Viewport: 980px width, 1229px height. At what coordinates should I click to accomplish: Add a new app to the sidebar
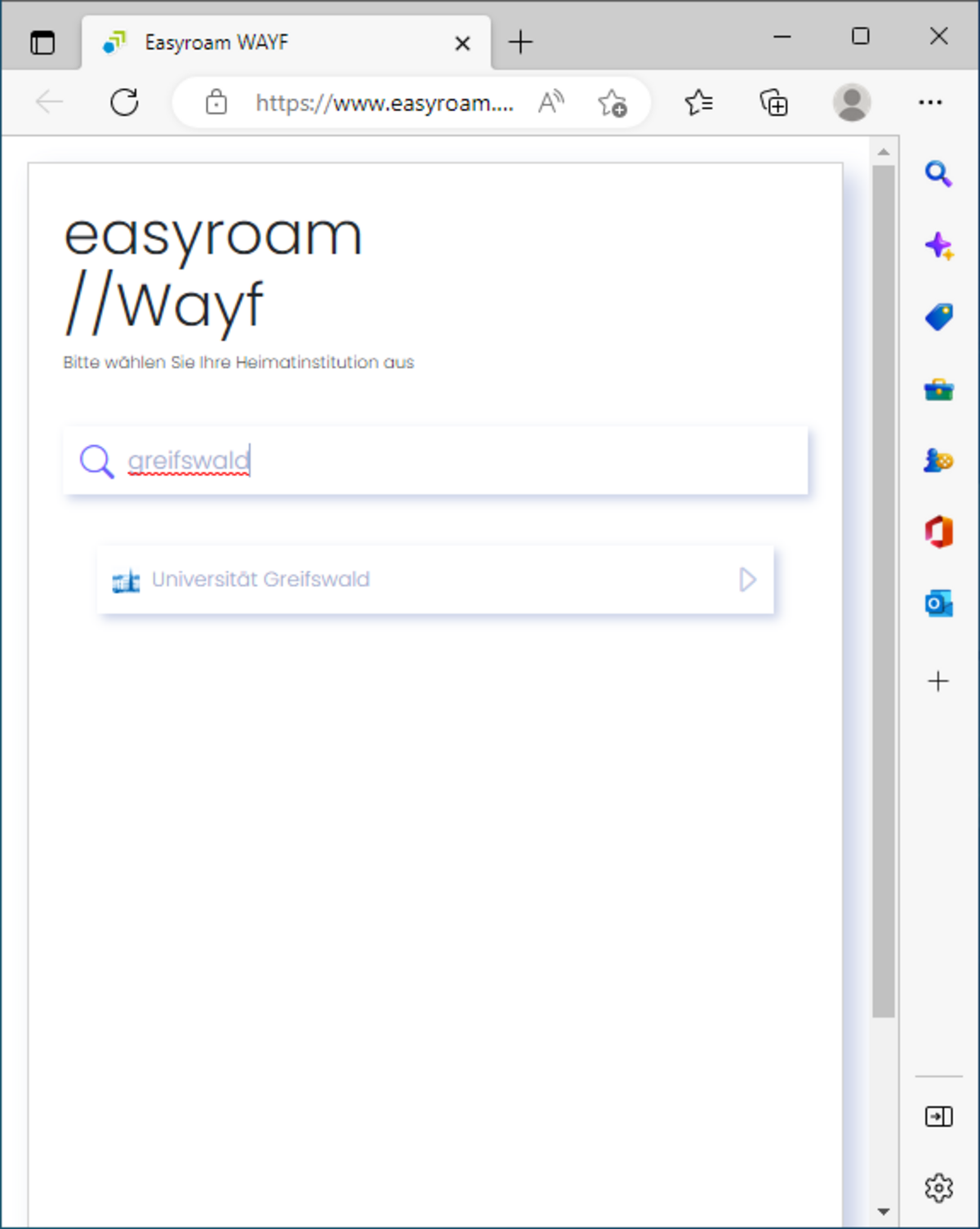938,681
